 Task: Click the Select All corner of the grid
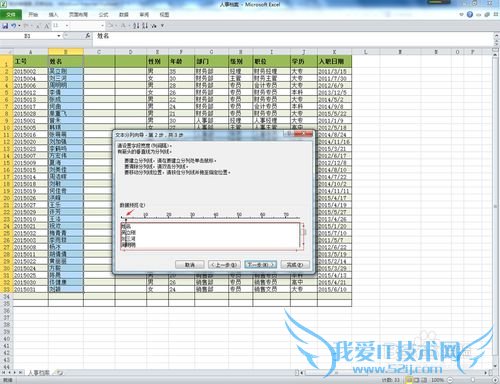(x=6, y=52)
